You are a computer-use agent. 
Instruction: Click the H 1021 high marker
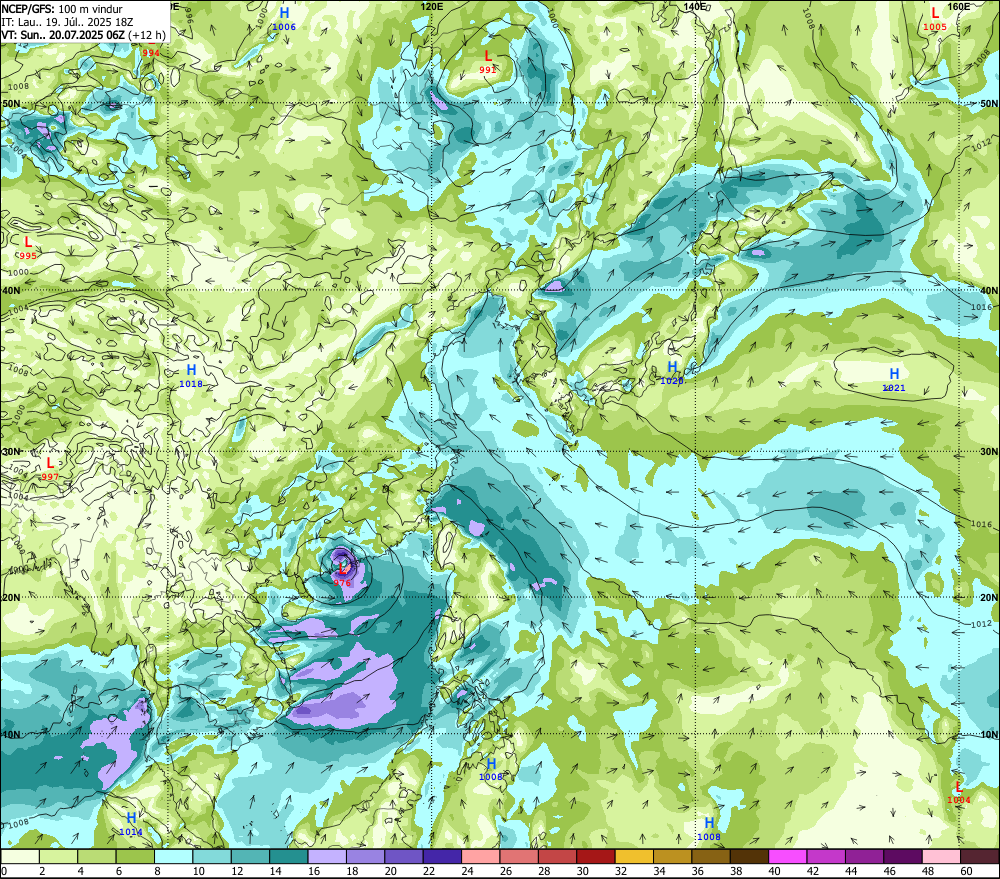(894, 380)
